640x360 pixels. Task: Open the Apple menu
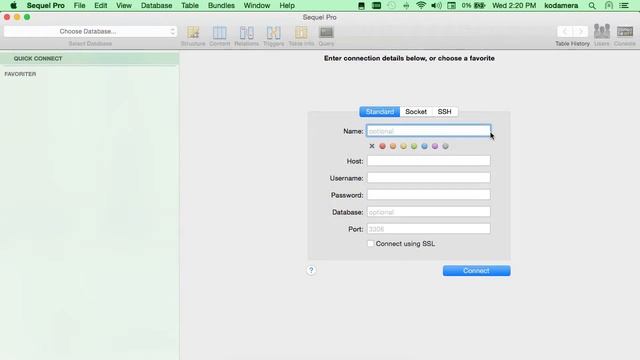coord(13,5)
